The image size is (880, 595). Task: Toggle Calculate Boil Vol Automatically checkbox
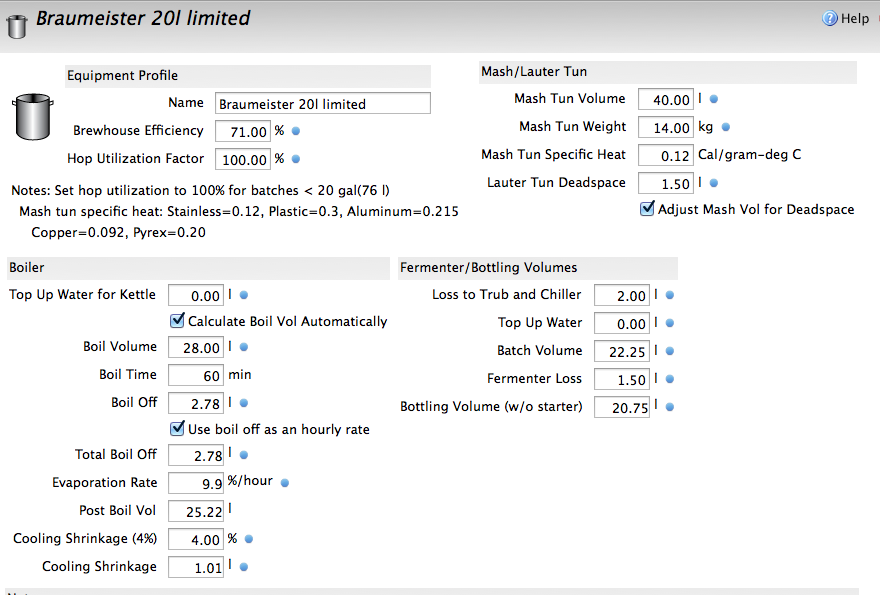click(177, 321)
